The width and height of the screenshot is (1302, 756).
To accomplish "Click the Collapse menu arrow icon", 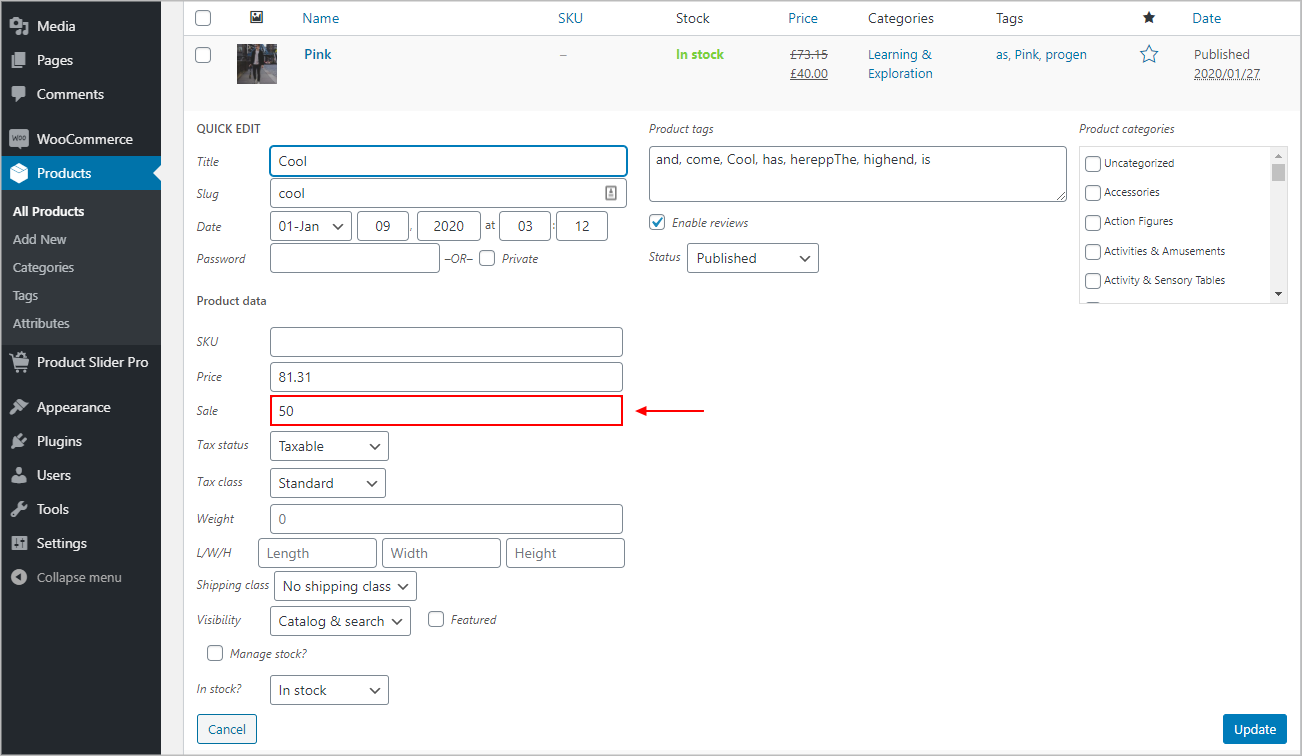I will (x=18, y=577).
